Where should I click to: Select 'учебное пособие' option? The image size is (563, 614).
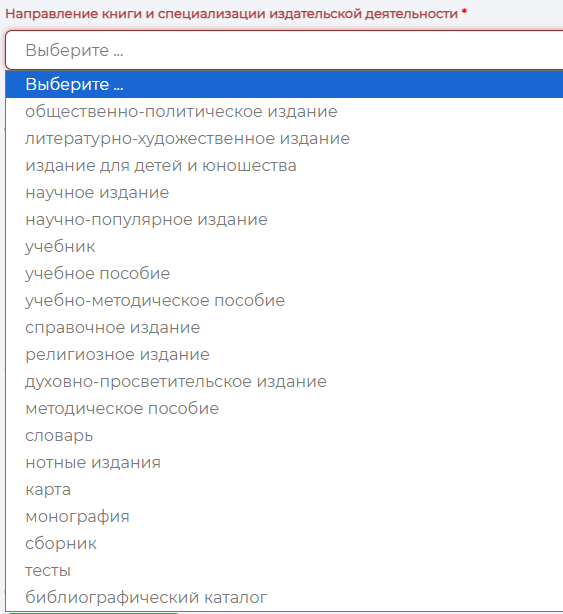pos(284,274)
